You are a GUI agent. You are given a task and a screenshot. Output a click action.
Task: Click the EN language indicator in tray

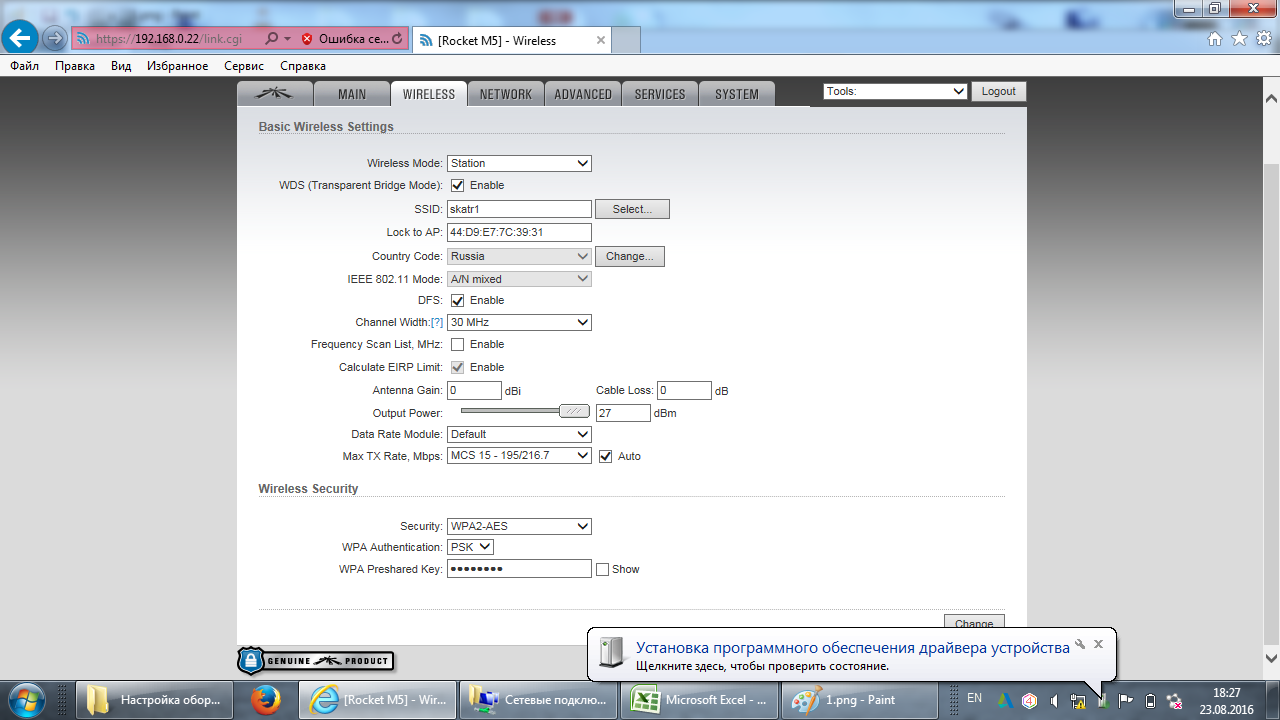point(974,699)
